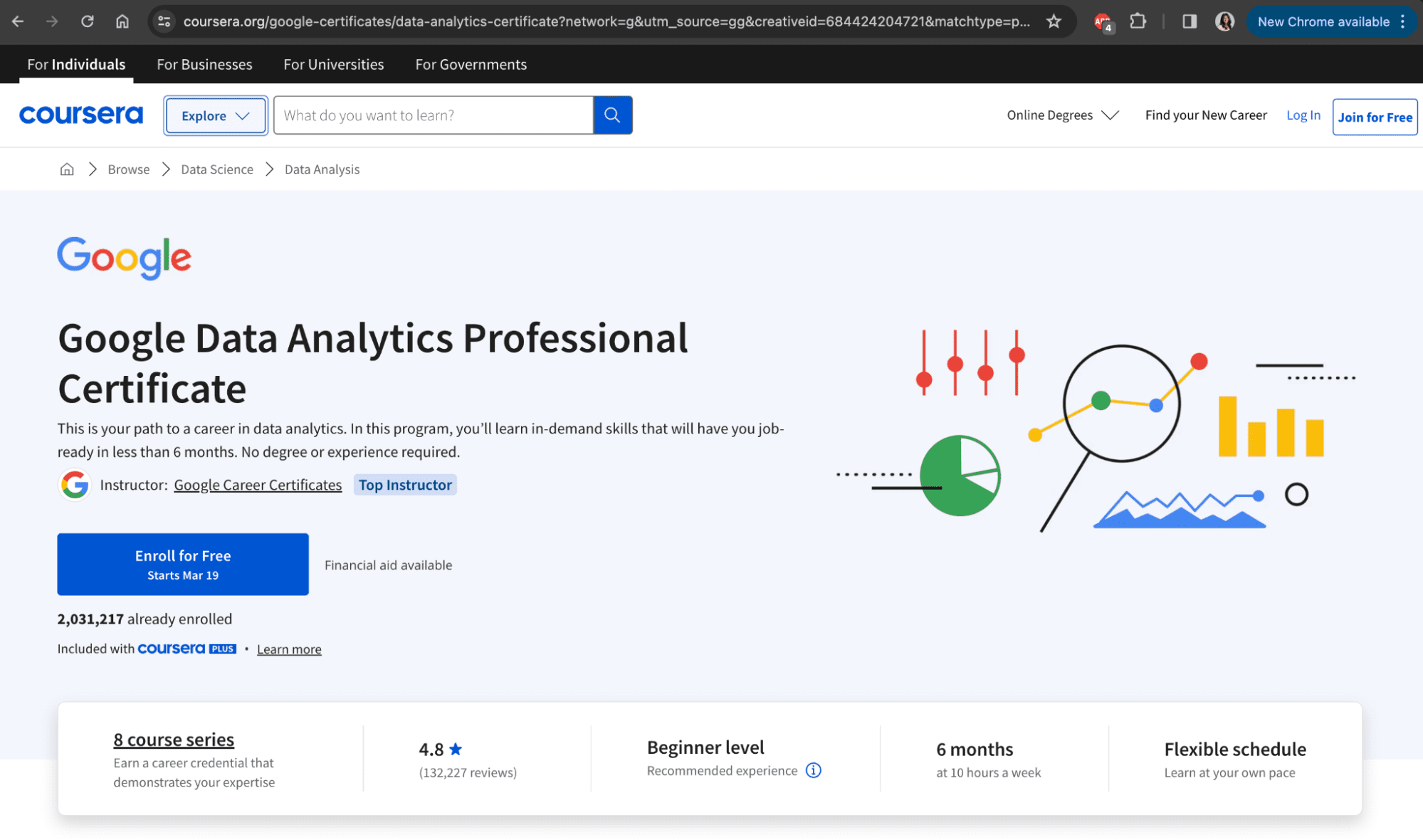Switch to For Governments tab
Image resolution: width=1423 pixels, height=840 pixels.
pyautogui.click(x=471, y=64)
